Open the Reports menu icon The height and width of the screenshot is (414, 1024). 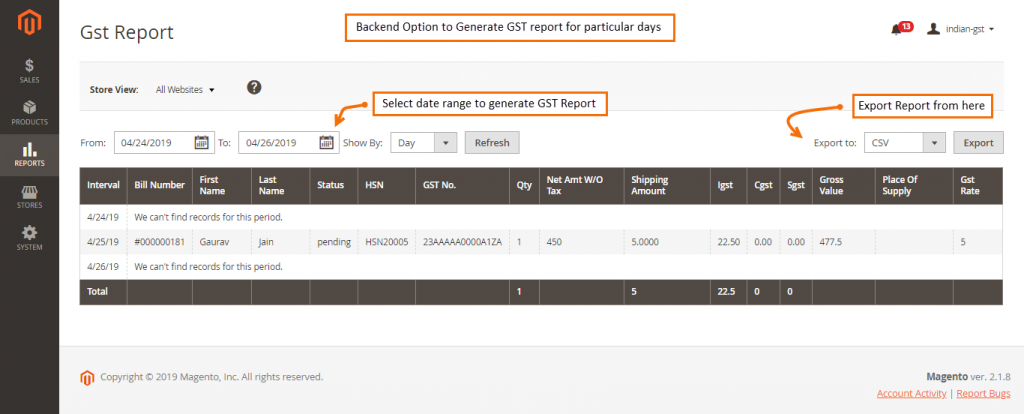(x=29, y=154)
